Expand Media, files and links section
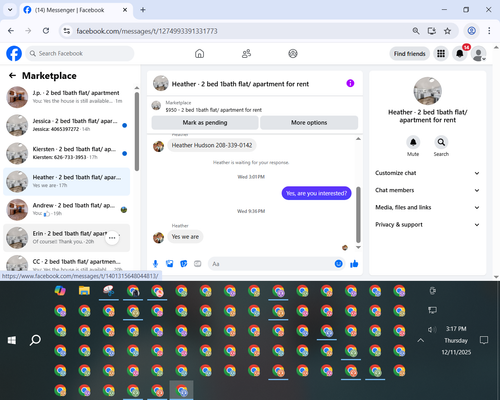This screenshot has height=400, width=500. point(427,207)
